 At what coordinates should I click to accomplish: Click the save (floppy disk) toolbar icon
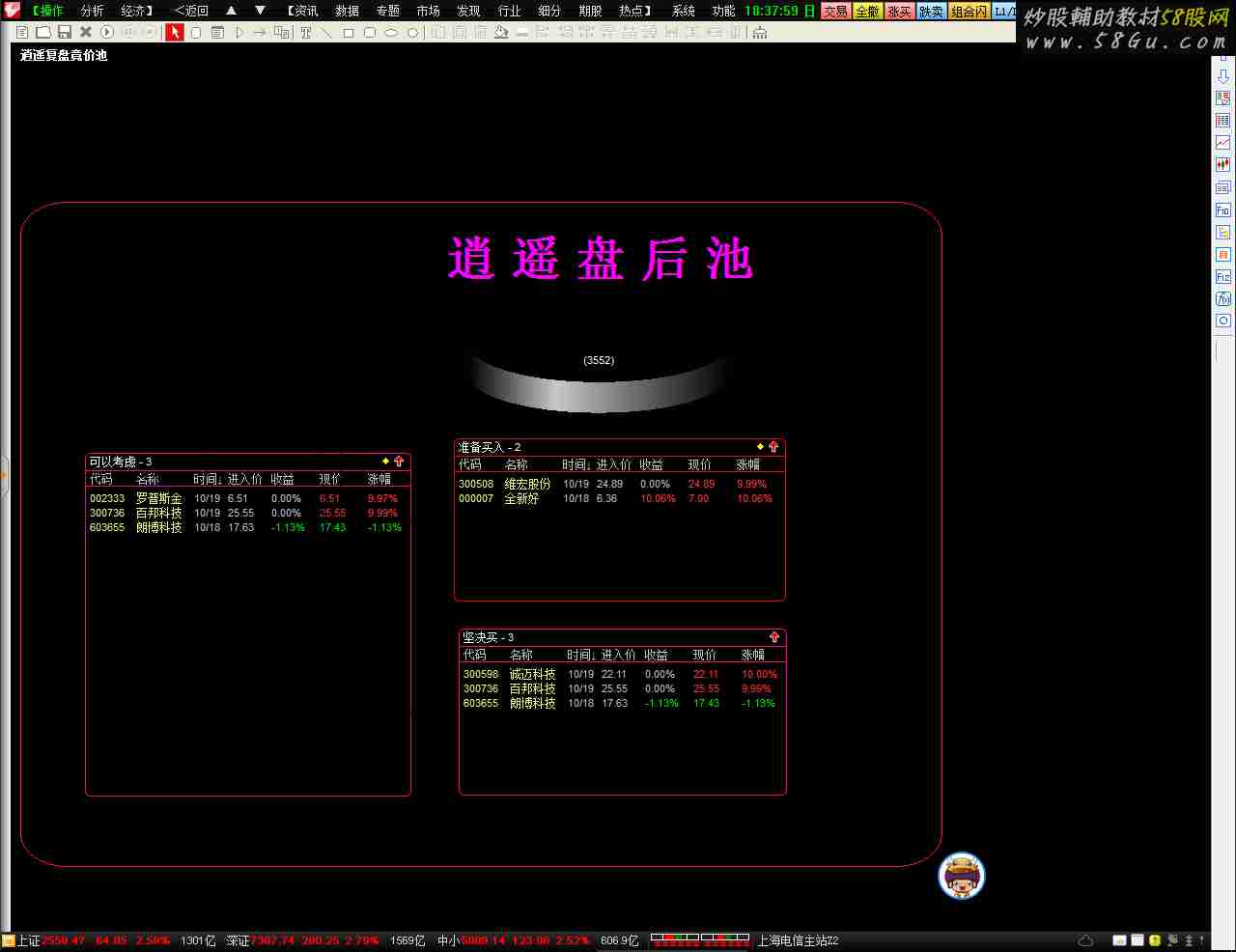[x=65, y=32]
